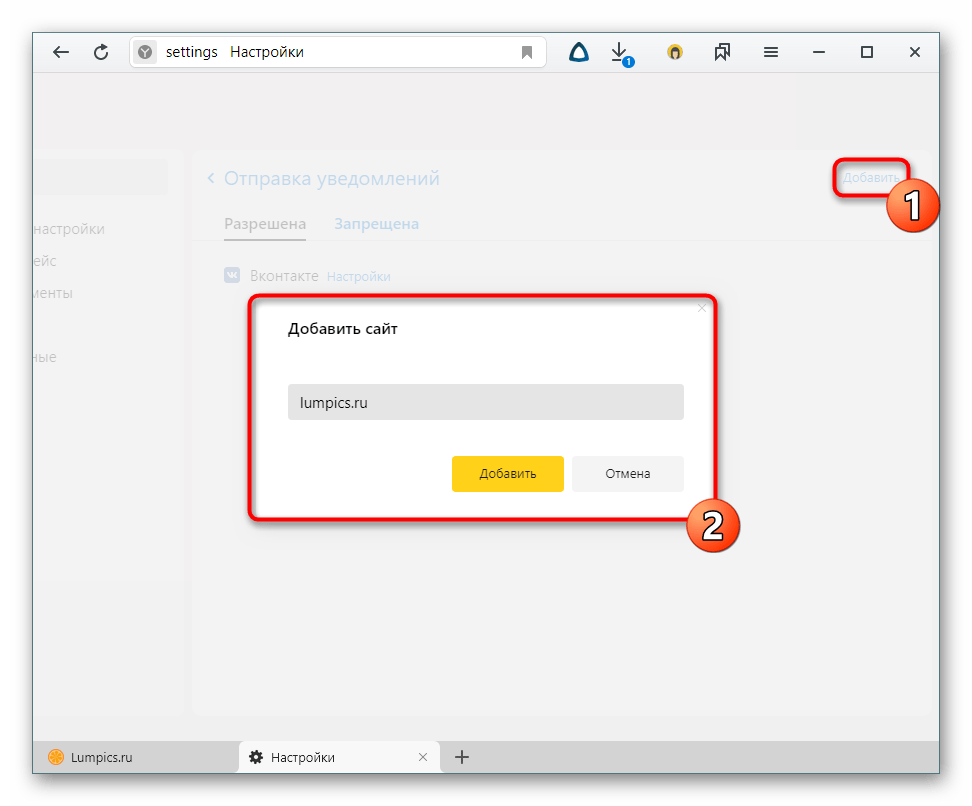Select the Настройки browser tab
Viewport: 972px width, 806px height.
pos(339,757)
